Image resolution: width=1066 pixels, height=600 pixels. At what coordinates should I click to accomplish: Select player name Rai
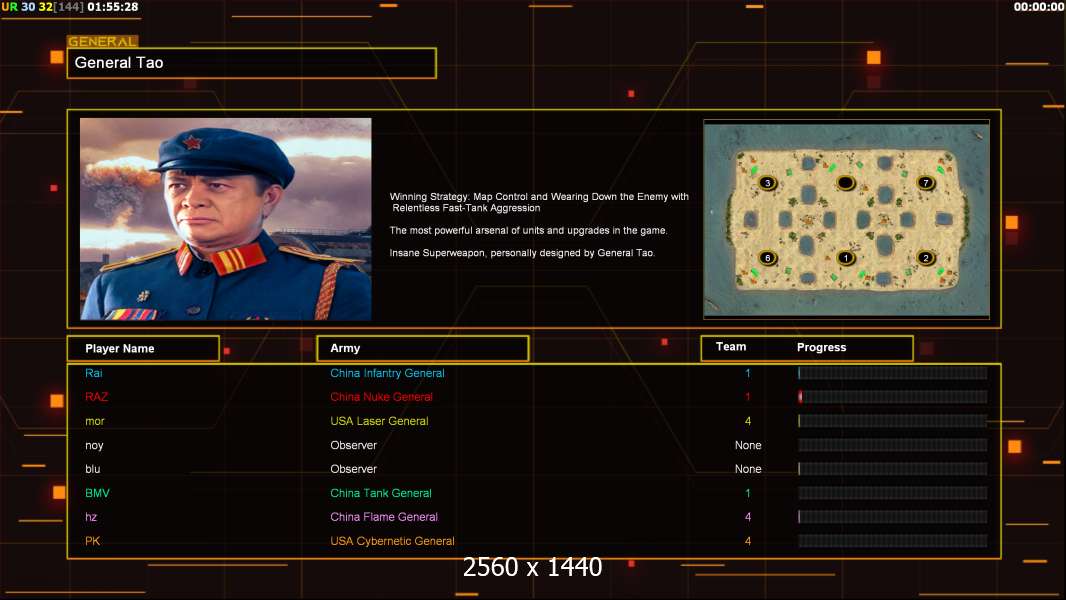pos(94,373)
